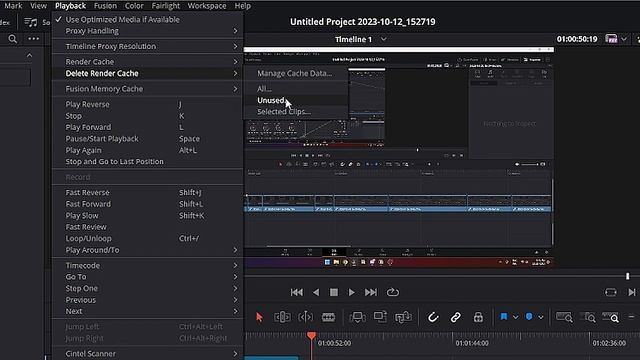
Task: Expand the Play Around/To submenu
Action: coord(148,250)
